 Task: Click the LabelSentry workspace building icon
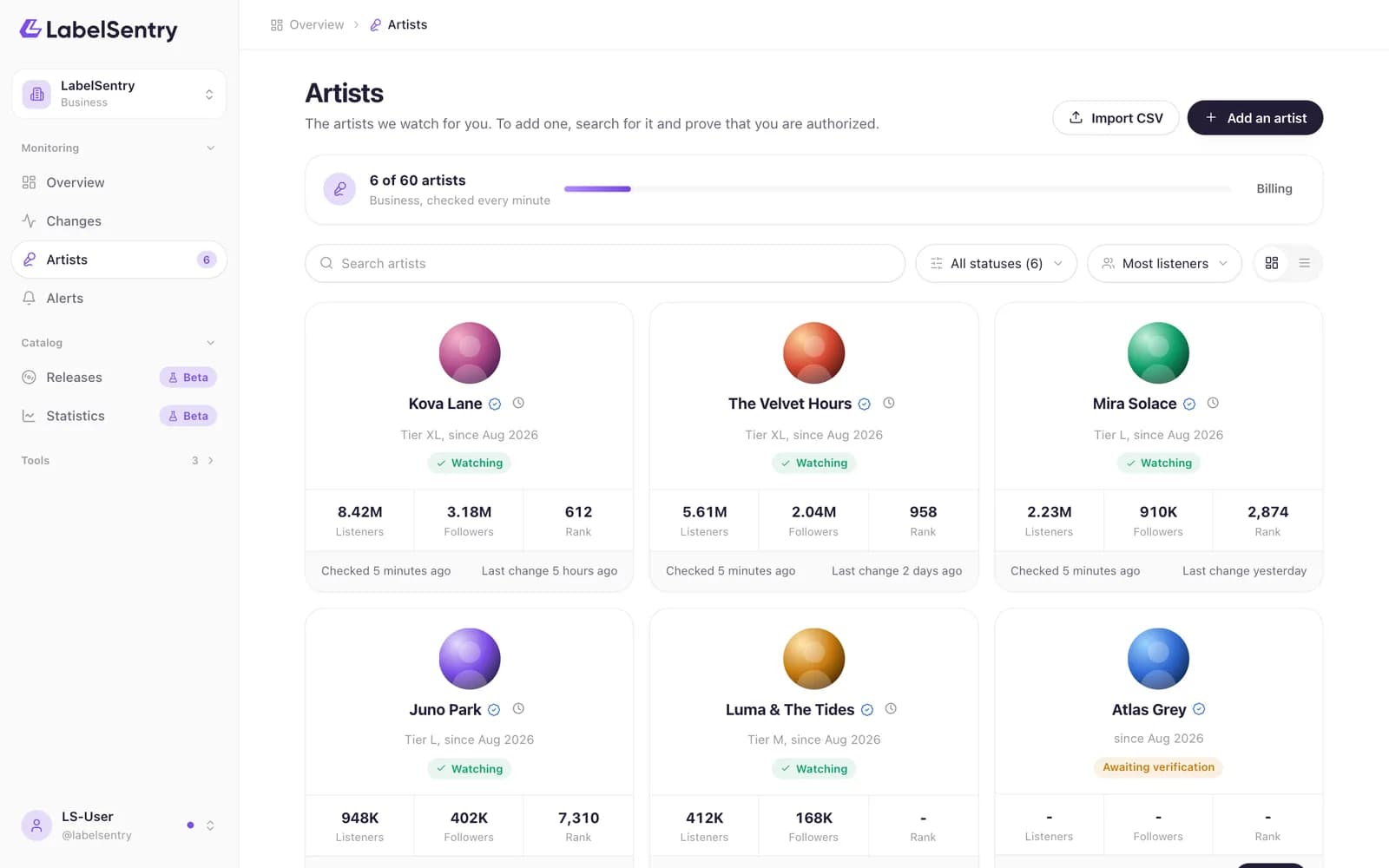pos(36,94)
